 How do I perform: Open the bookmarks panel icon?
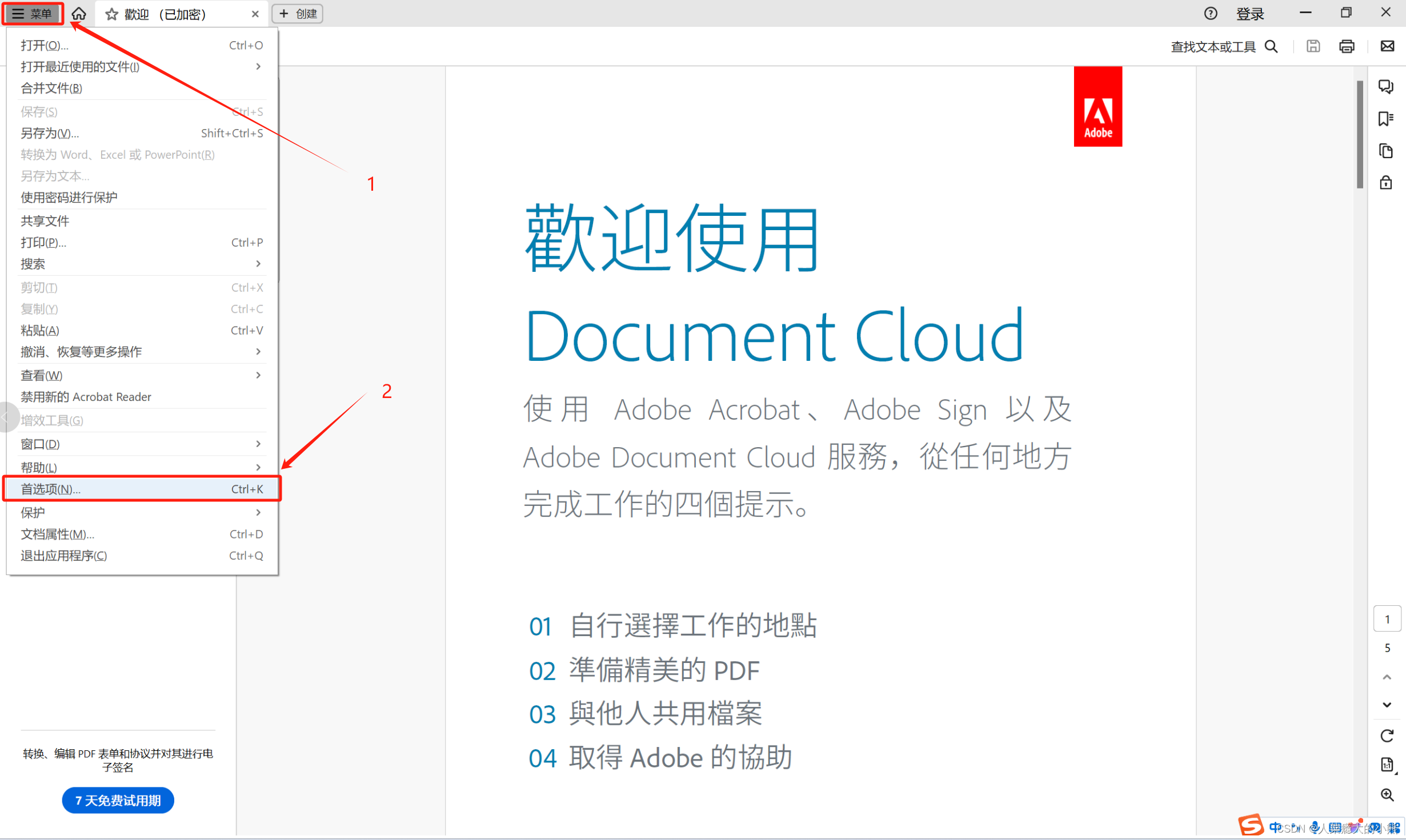1386,119
